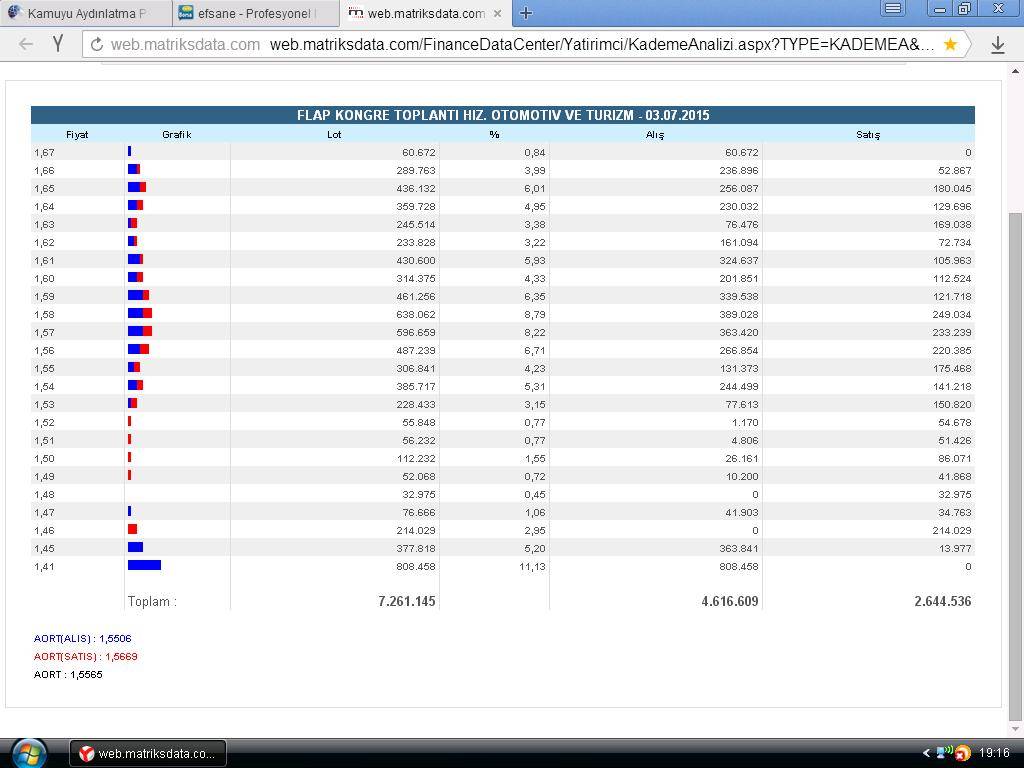Click the Windows Start orb

click(28, 752)
